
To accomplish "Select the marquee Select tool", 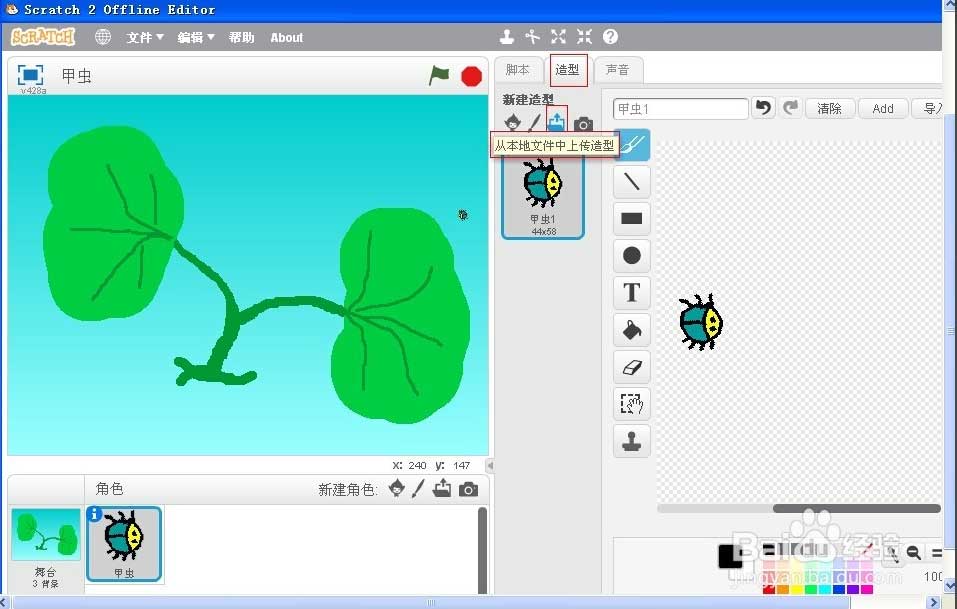I will pyautogui.click(x=632, y=403).
